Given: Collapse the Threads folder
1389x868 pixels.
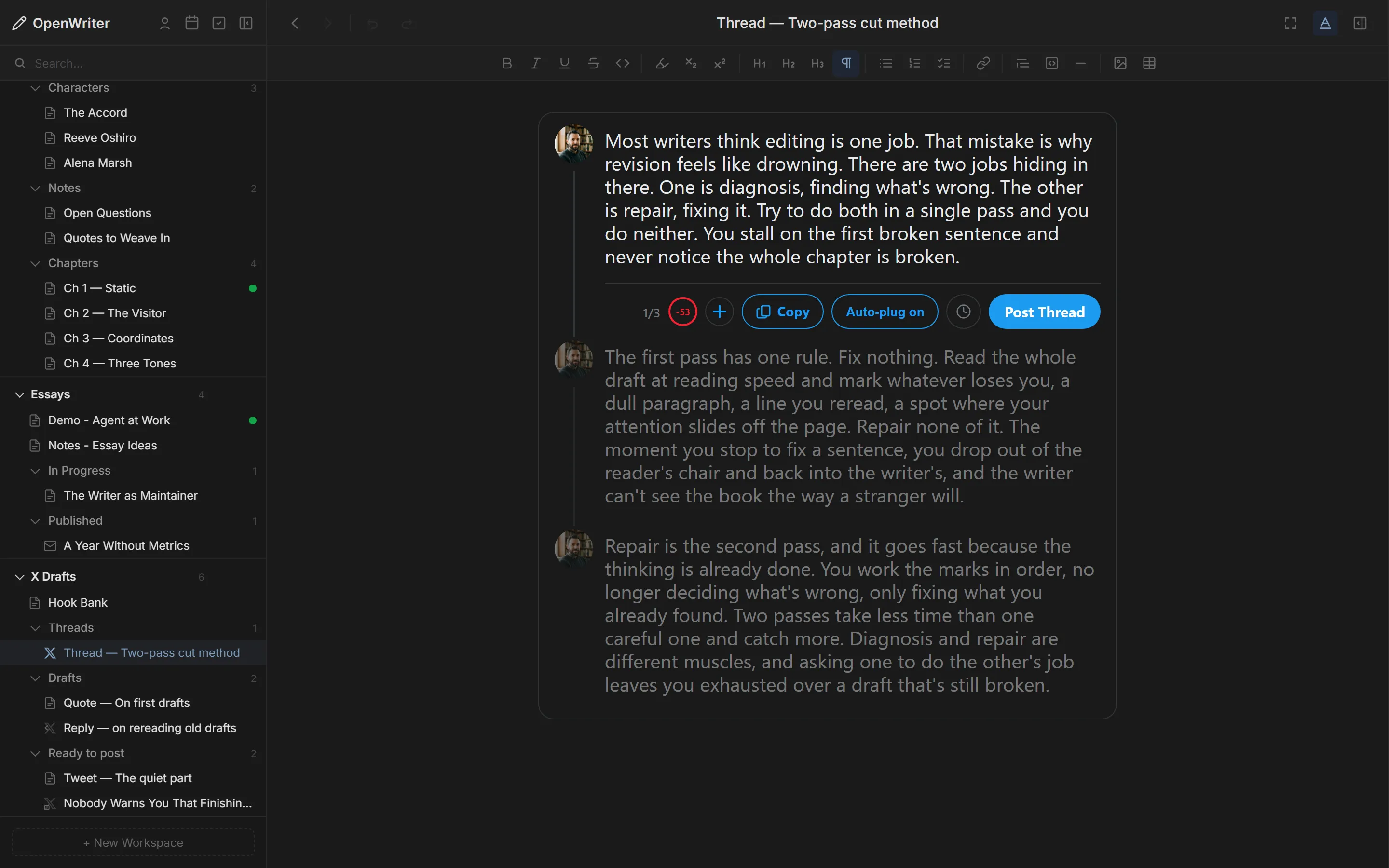Looking at the screenshot, I should (35, 628).
